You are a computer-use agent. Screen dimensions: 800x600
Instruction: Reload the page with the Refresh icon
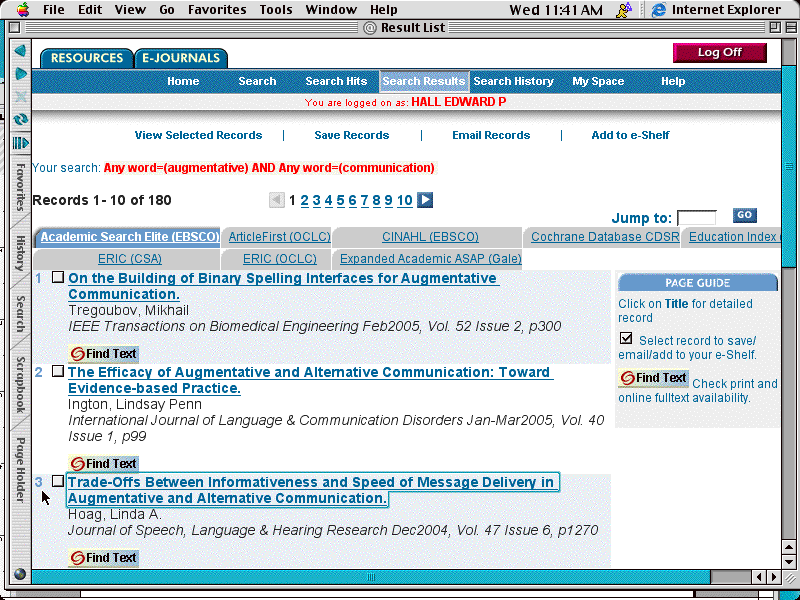coord(20,119)
